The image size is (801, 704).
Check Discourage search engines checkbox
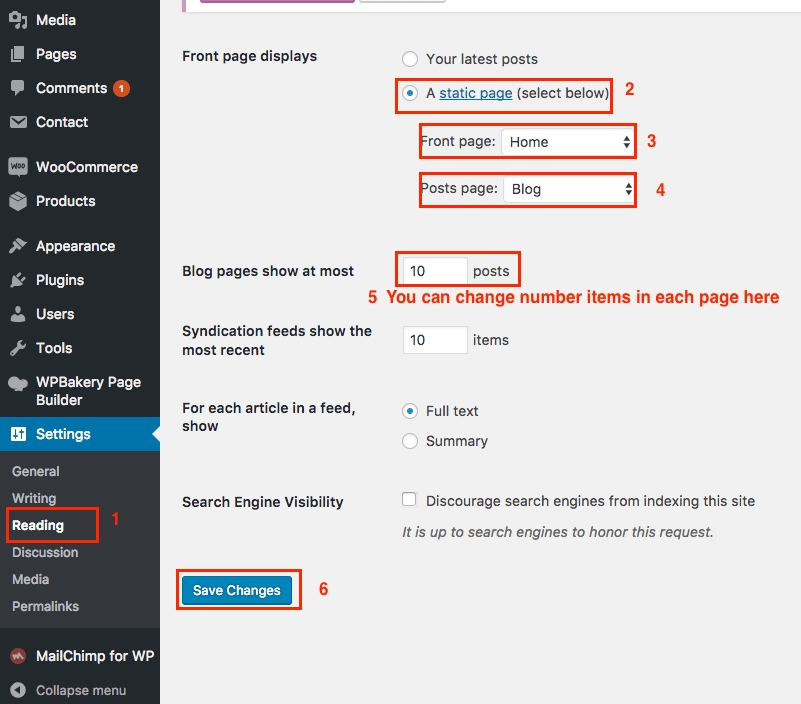[x=410, y=500]
